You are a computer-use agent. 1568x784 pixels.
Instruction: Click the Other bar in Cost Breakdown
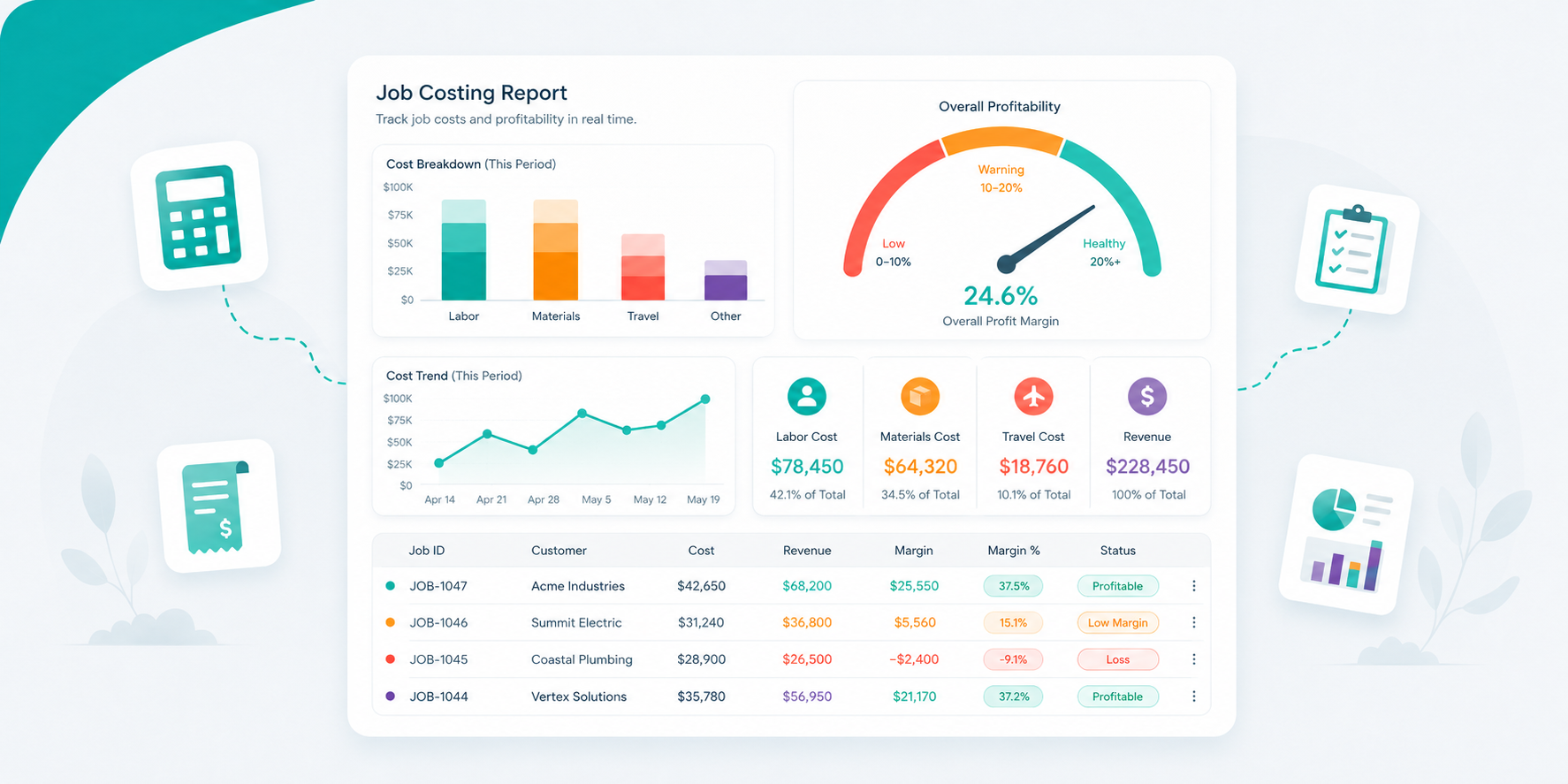(726, 280)
